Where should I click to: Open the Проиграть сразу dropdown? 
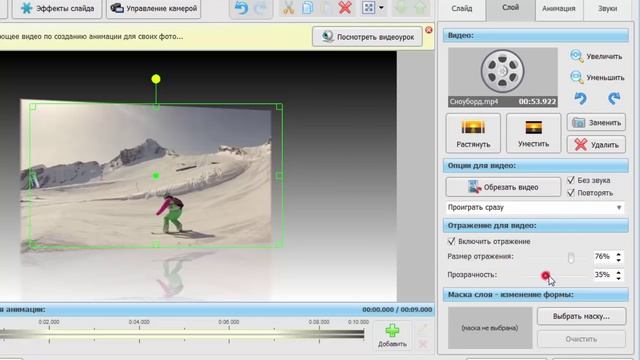[536, 207]
